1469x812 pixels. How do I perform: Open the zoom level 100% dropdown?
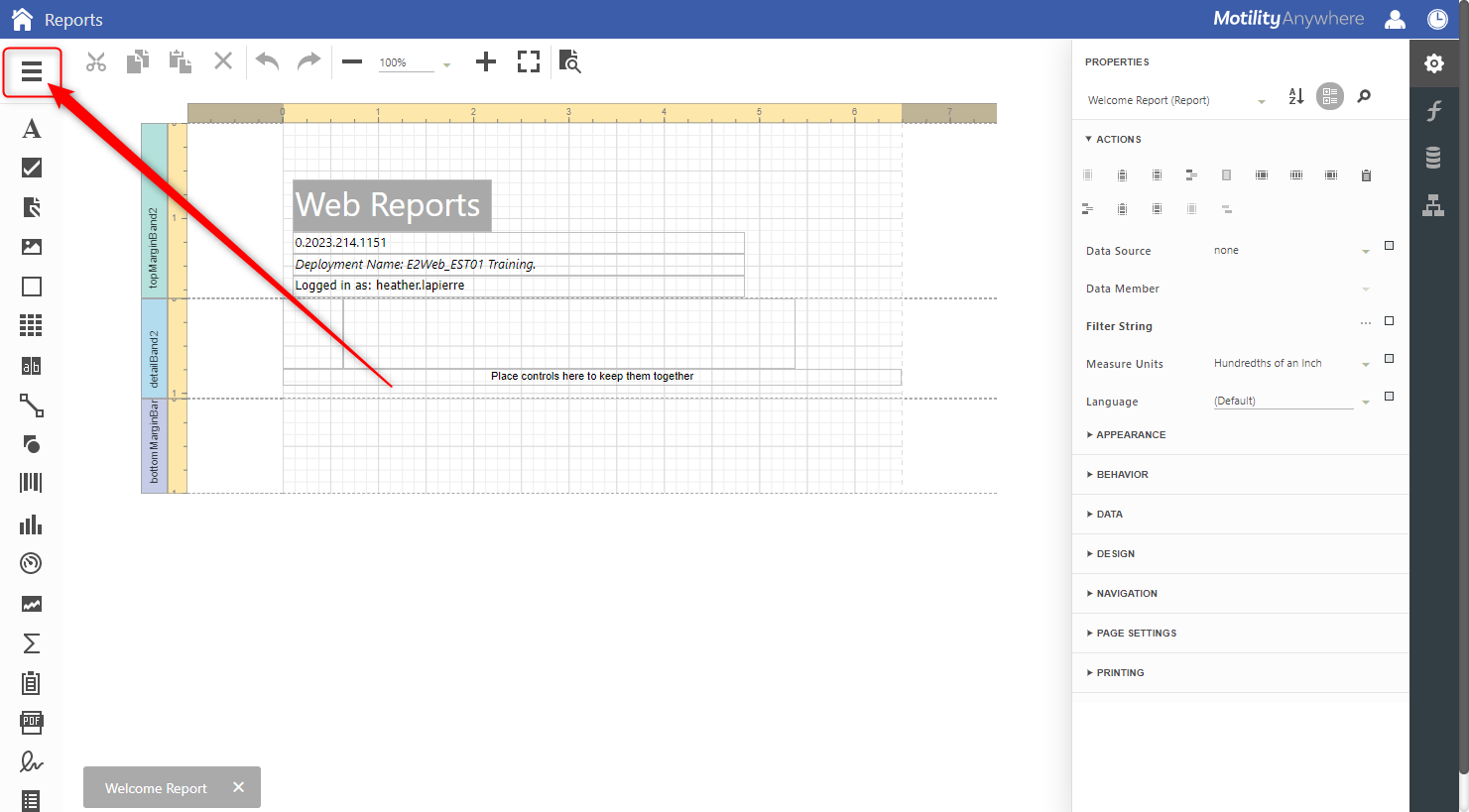click(x=446, y=64)
